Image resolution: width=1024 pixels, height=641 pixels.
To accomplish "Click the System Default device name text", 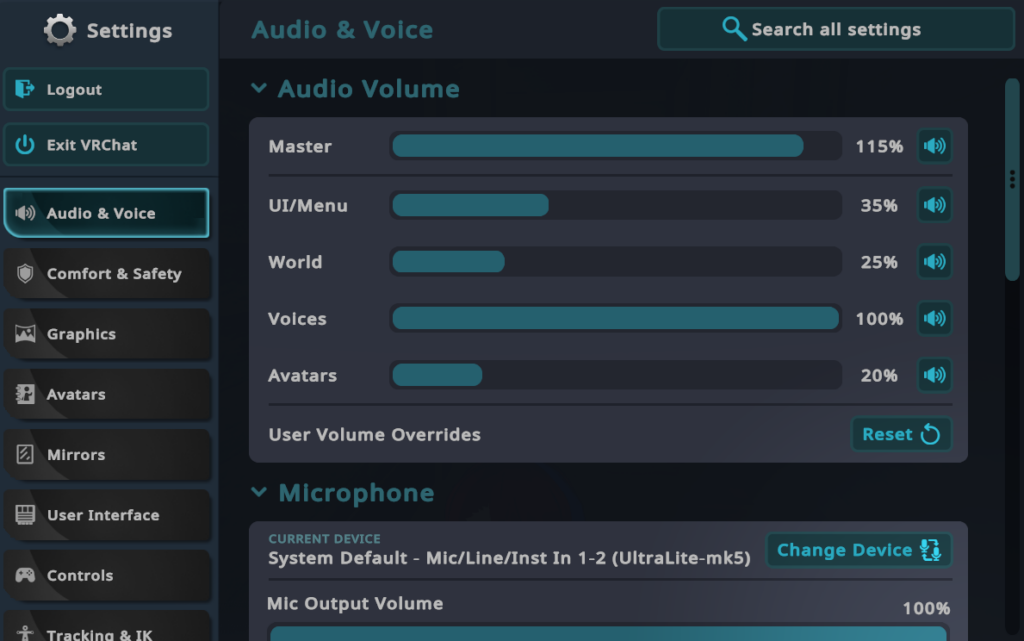I will (x=509, y=558).
